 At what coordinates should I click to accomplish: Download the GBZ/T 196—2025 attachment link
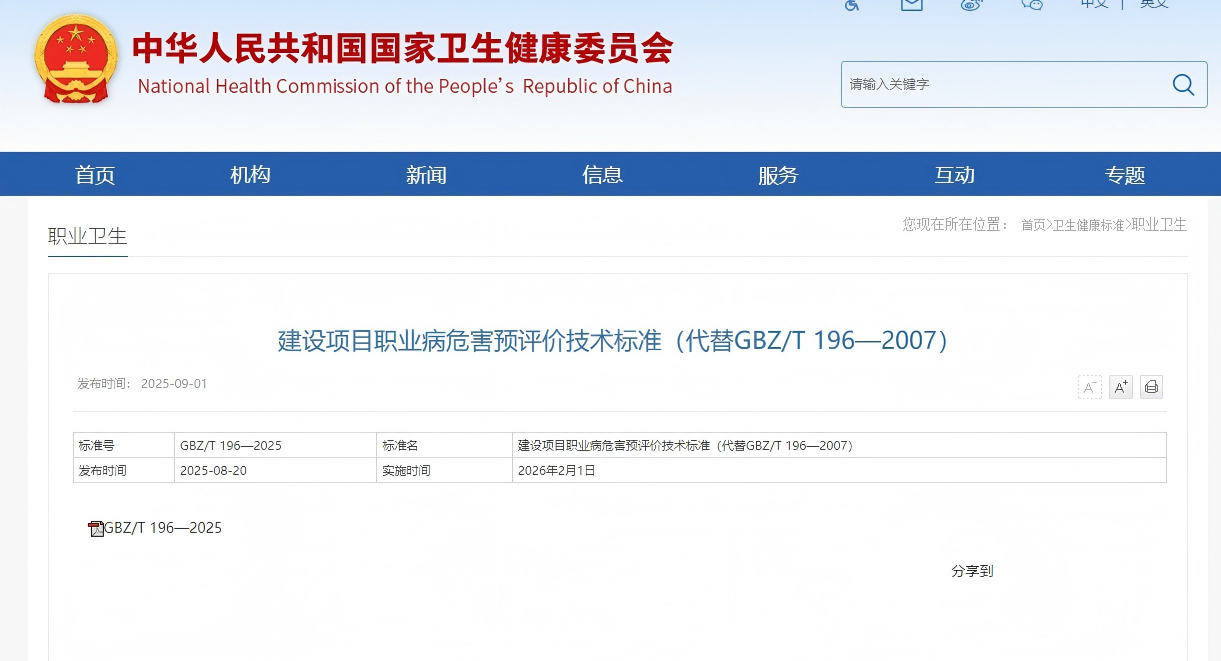163,528
